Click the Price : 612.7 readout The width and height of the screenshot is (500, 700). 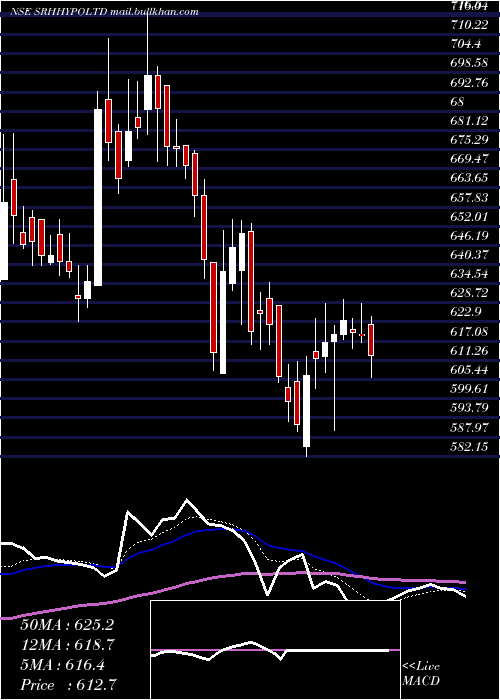(69, 685)
